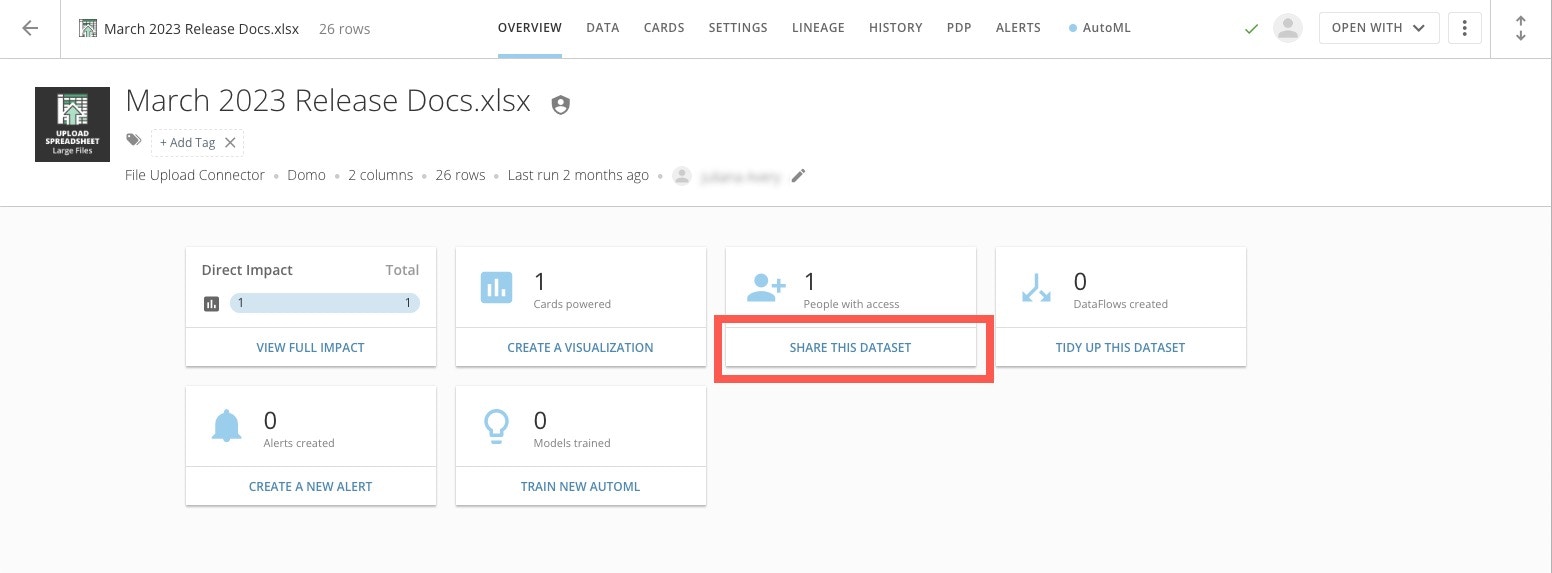Click the tag icon below dataset title
The image size is (1552, 573).
pyautogui.click(x=134, y=141)
